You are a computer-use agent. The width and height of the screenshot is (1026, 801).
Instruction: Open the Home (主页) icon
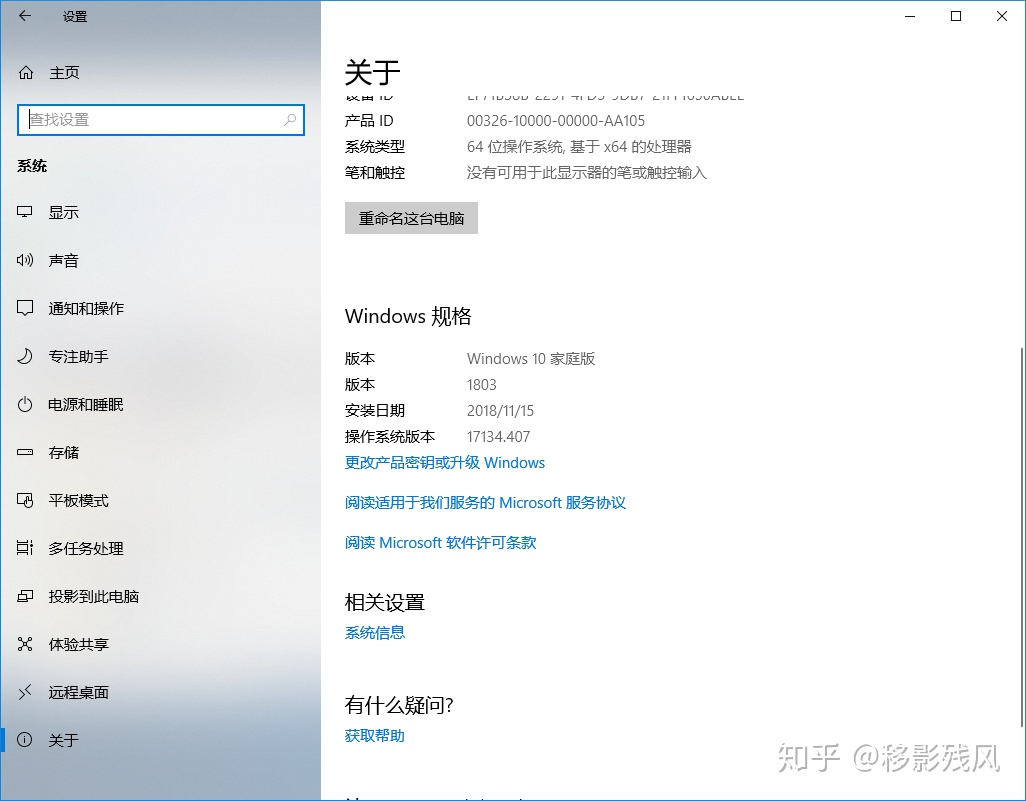point(26,73)
